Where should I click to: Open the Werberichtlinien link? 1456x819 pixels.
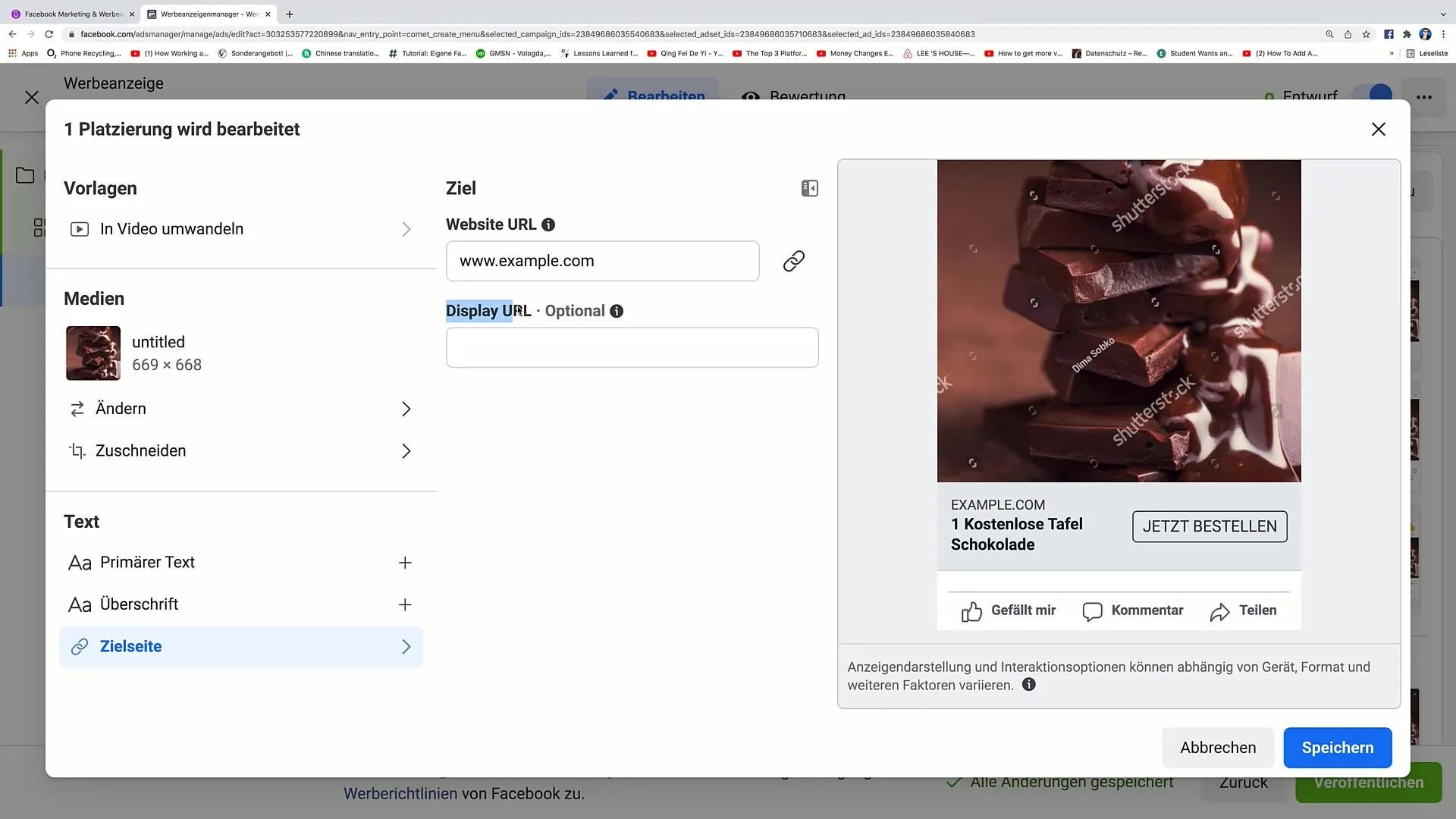[x=400, y=794]
